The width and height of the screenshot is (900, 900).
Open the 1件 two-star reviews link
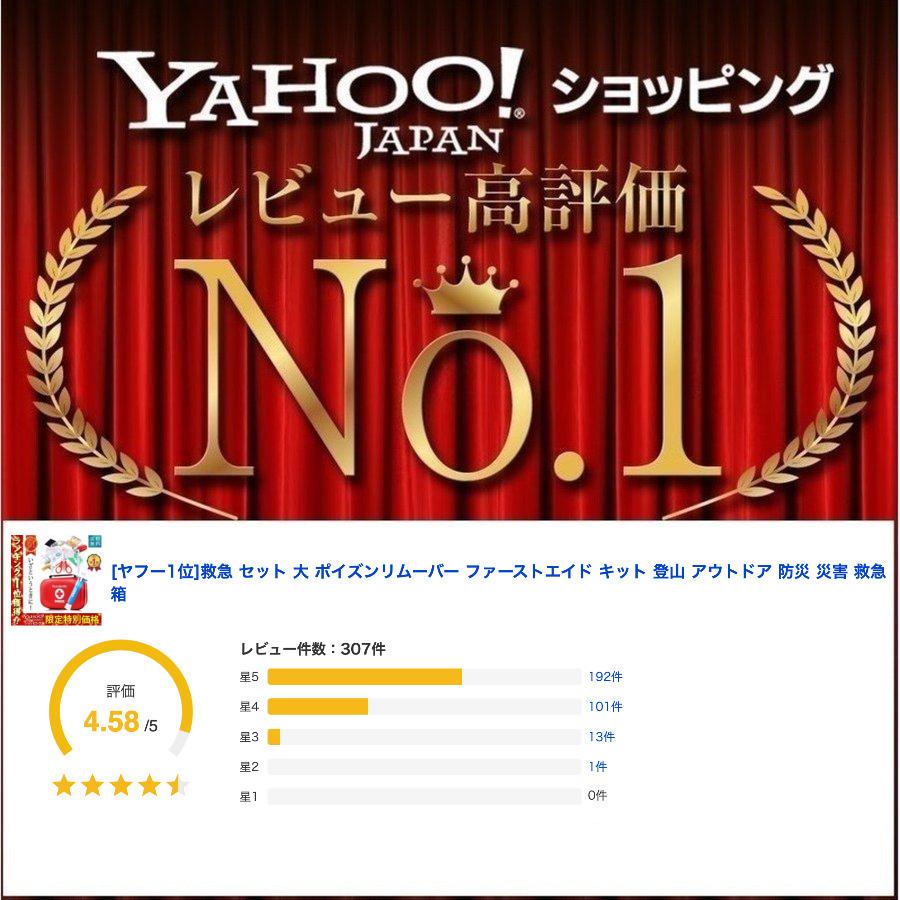tap(598, 766)
